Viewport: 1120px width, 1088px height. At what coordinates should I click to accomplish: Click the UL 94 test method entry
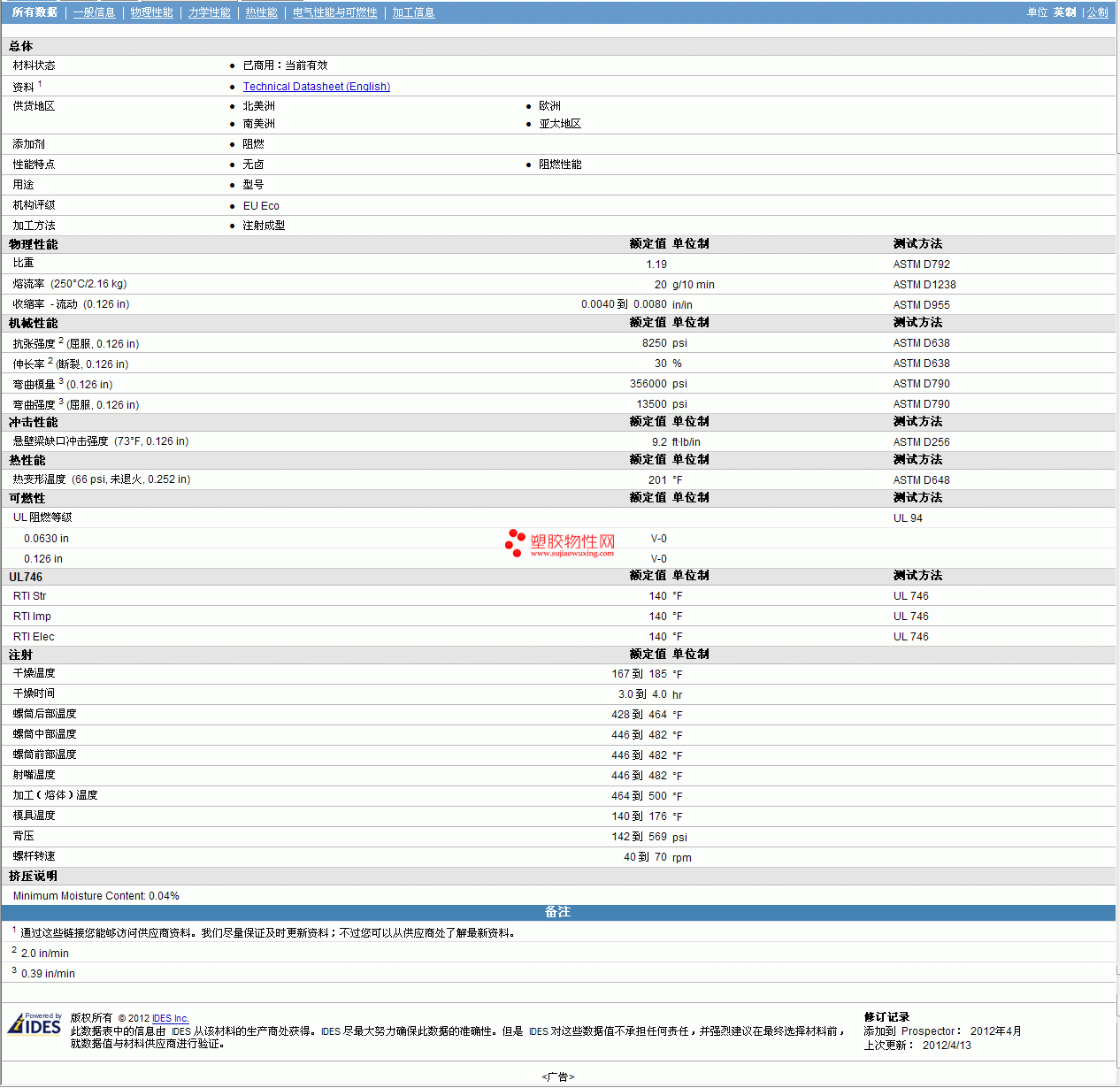click(907, 518)
